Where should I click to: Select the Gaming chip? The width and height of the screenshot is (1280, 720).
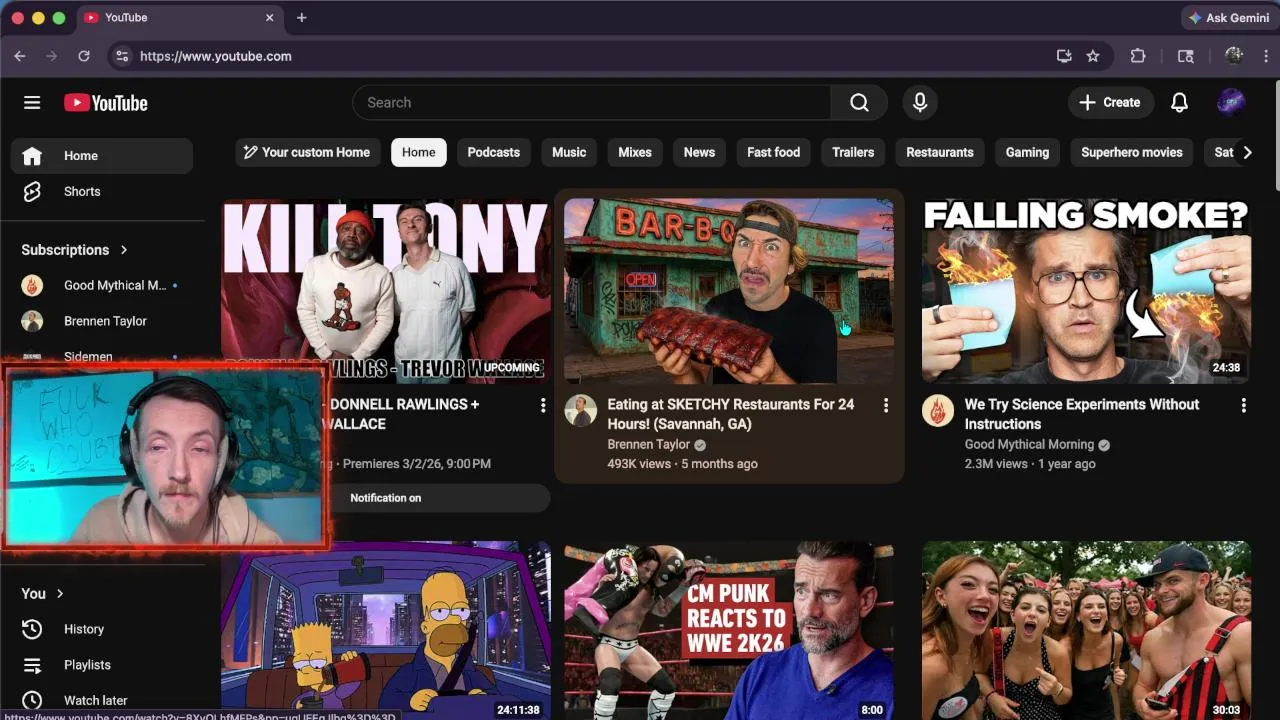[1027, 152]
